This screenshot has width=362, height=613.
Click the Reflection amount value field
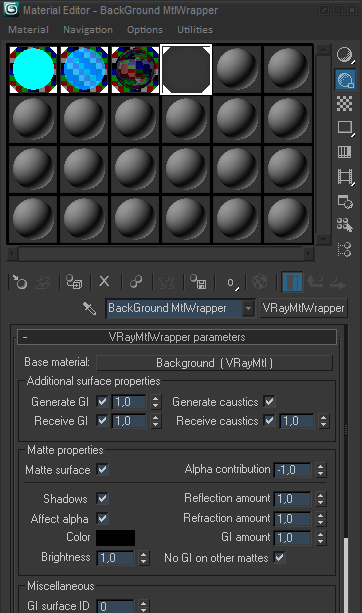(293, 498)
